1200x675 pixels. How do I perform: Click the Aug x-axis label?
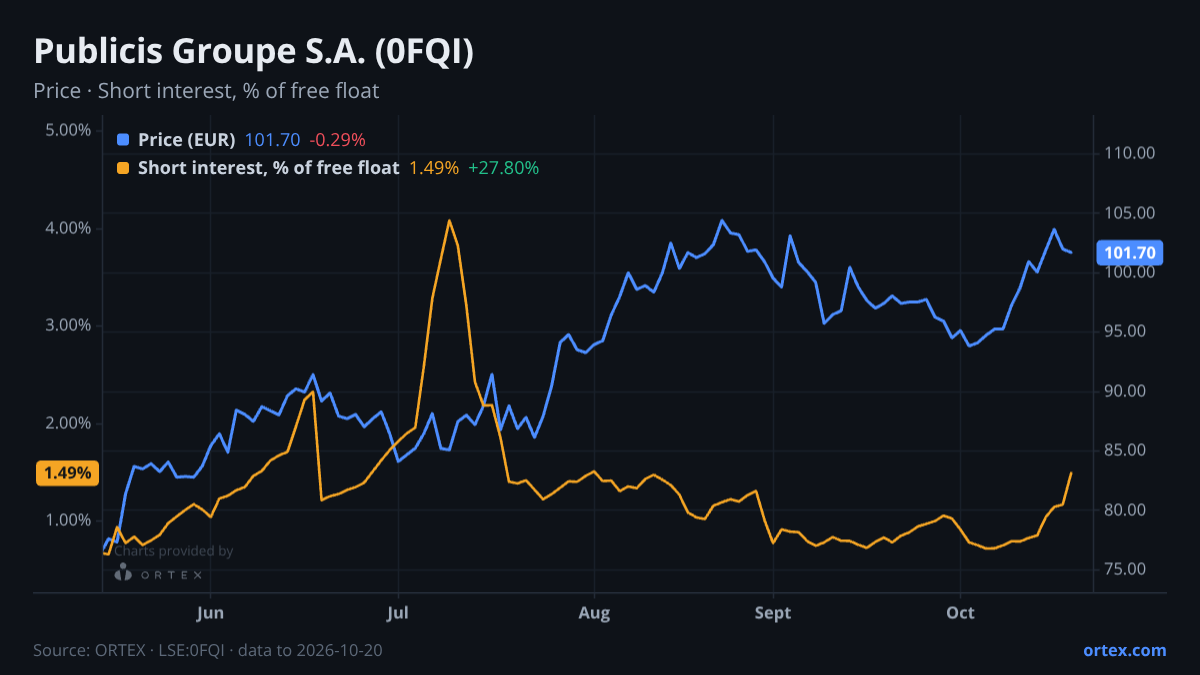(x=594, y=612)
